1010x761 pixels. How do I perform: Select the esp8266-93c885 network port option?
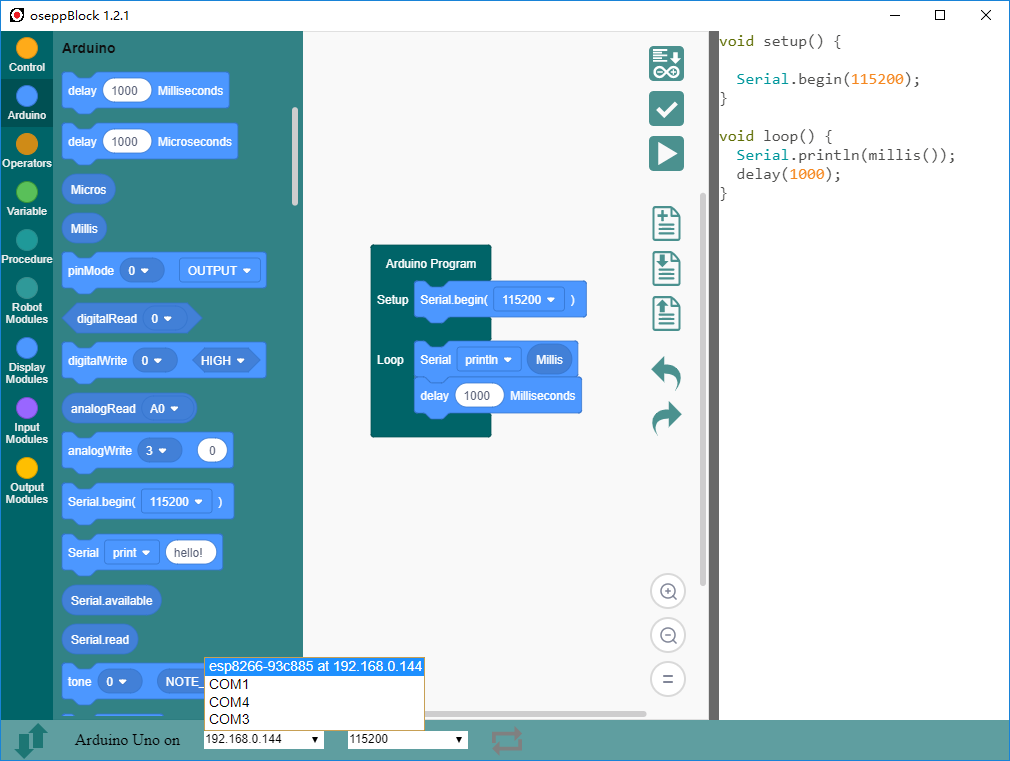click(315, 666)
